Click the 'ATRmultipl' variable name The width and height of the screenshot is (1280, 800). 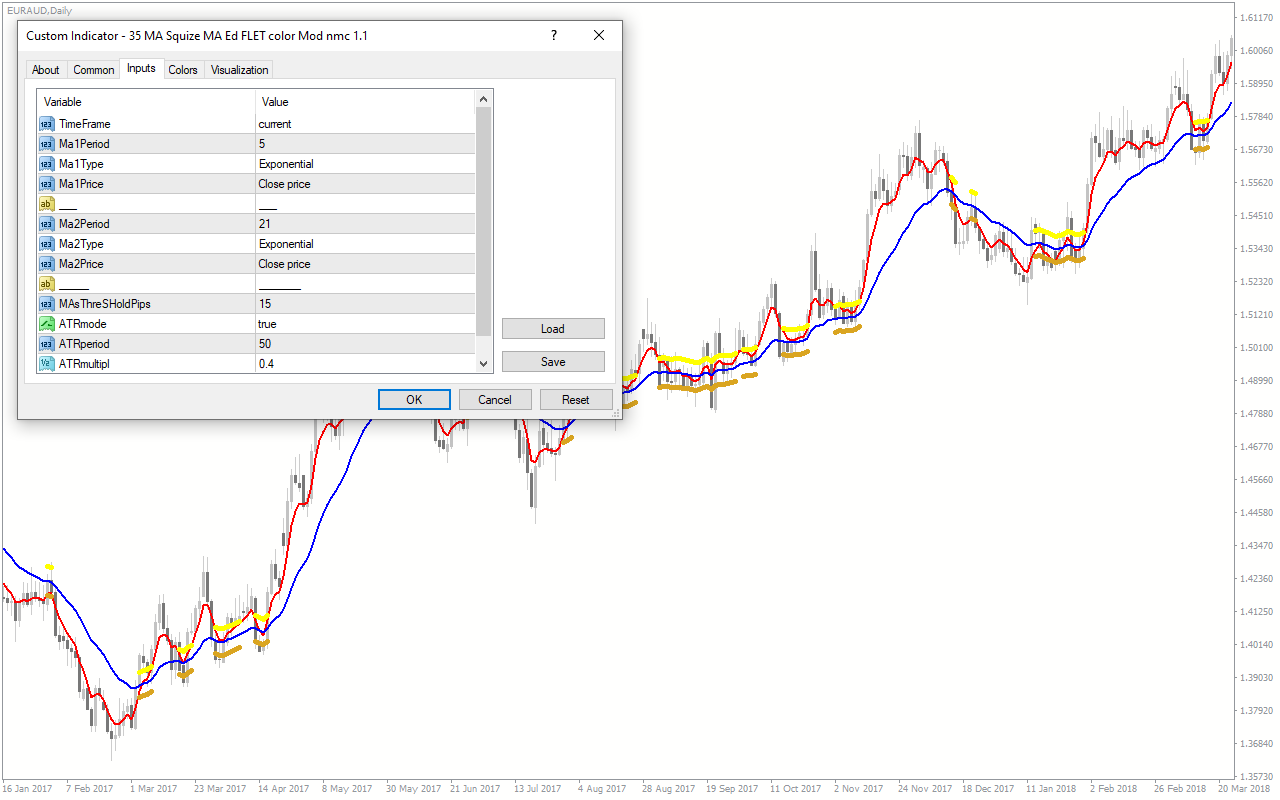[x=84, y=364]
